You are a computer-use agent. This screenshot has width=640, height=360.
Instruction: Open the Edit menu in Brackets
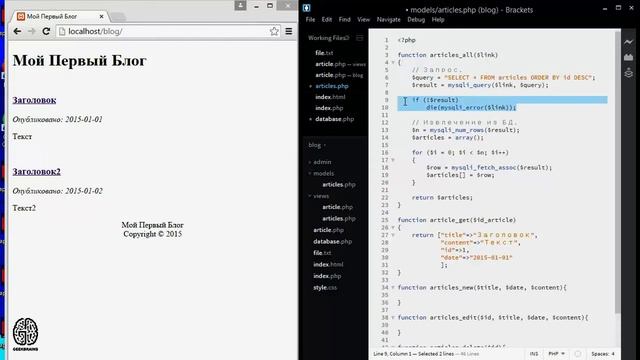(327, 20)
